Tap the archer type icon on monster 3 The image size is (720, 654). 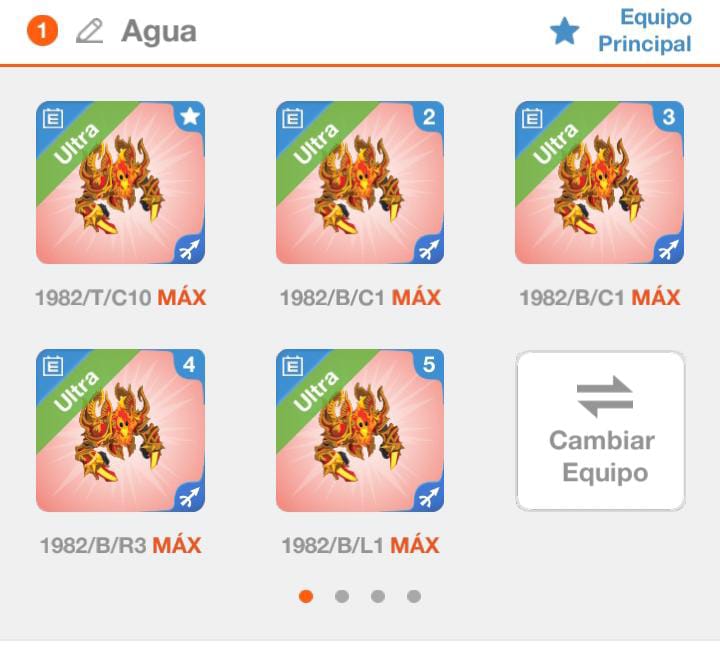click(x=668, y=249)
